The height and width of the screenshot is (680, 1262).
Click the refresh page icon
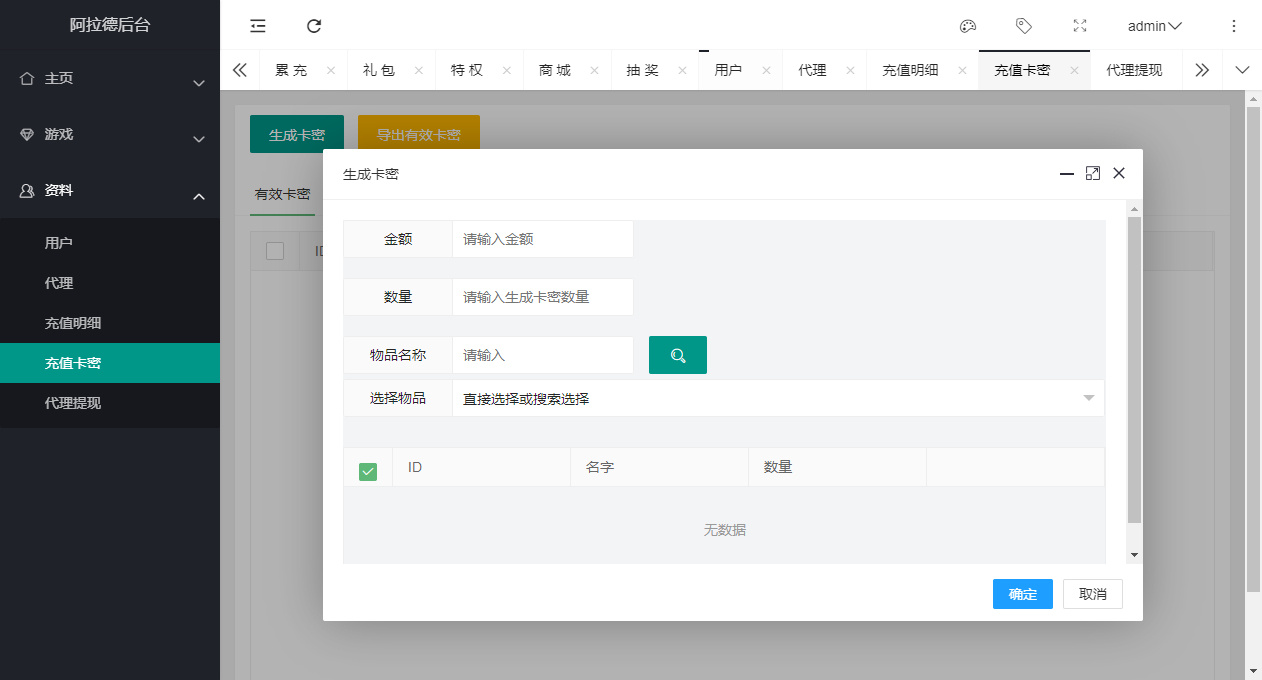(314, 26)
